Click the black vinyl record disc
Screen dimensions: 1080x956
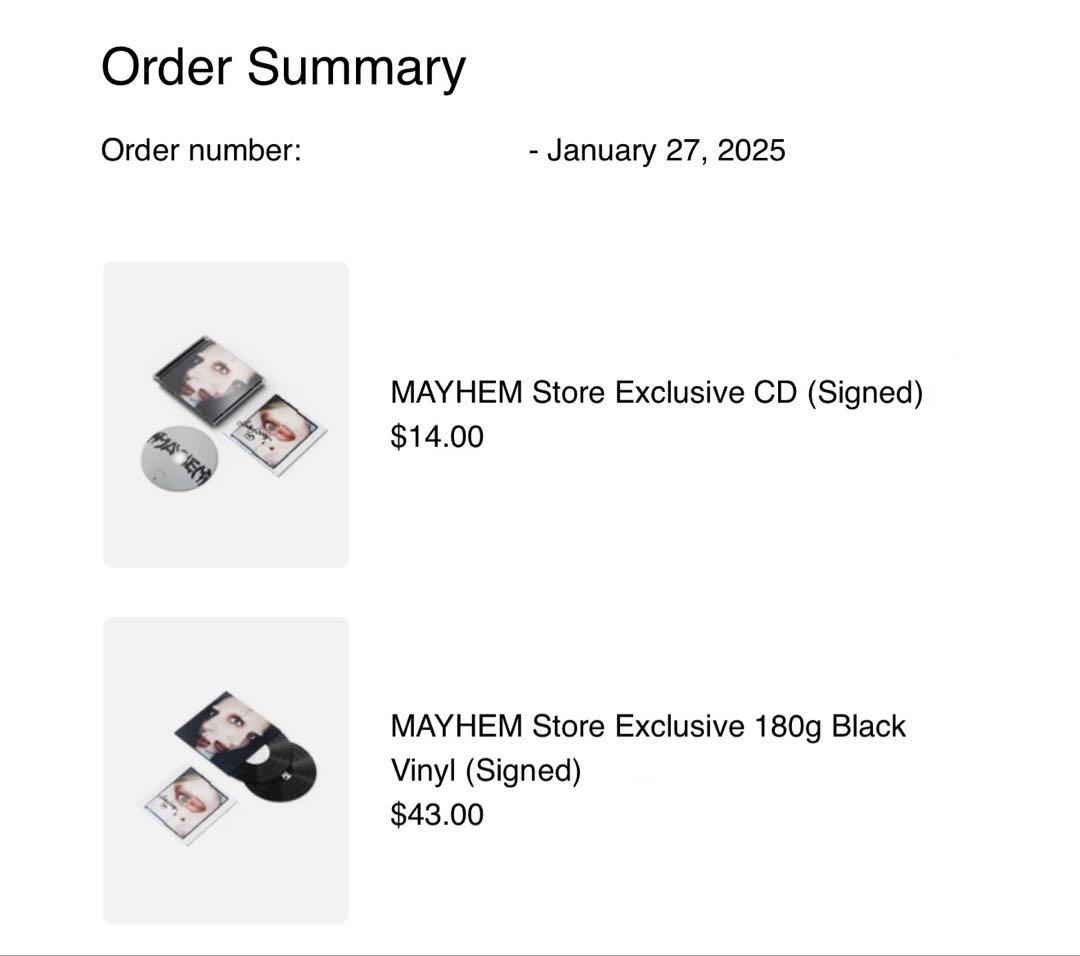tap(281, 771)
